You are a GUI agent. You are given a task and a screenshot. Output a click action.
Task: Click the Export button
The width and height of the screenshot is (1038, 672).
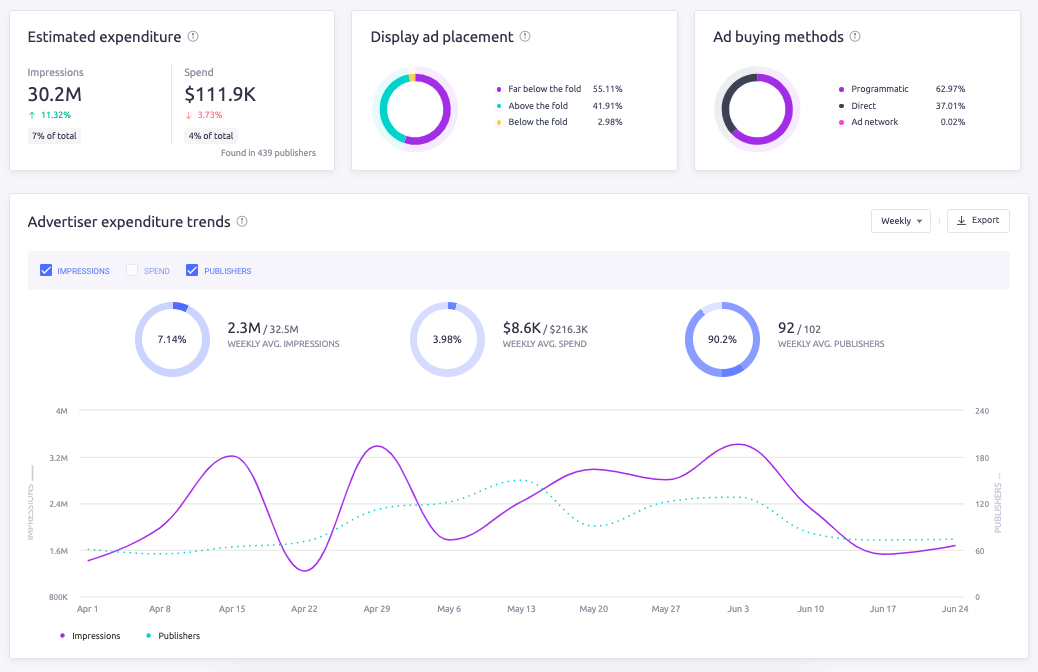[978, 221]
